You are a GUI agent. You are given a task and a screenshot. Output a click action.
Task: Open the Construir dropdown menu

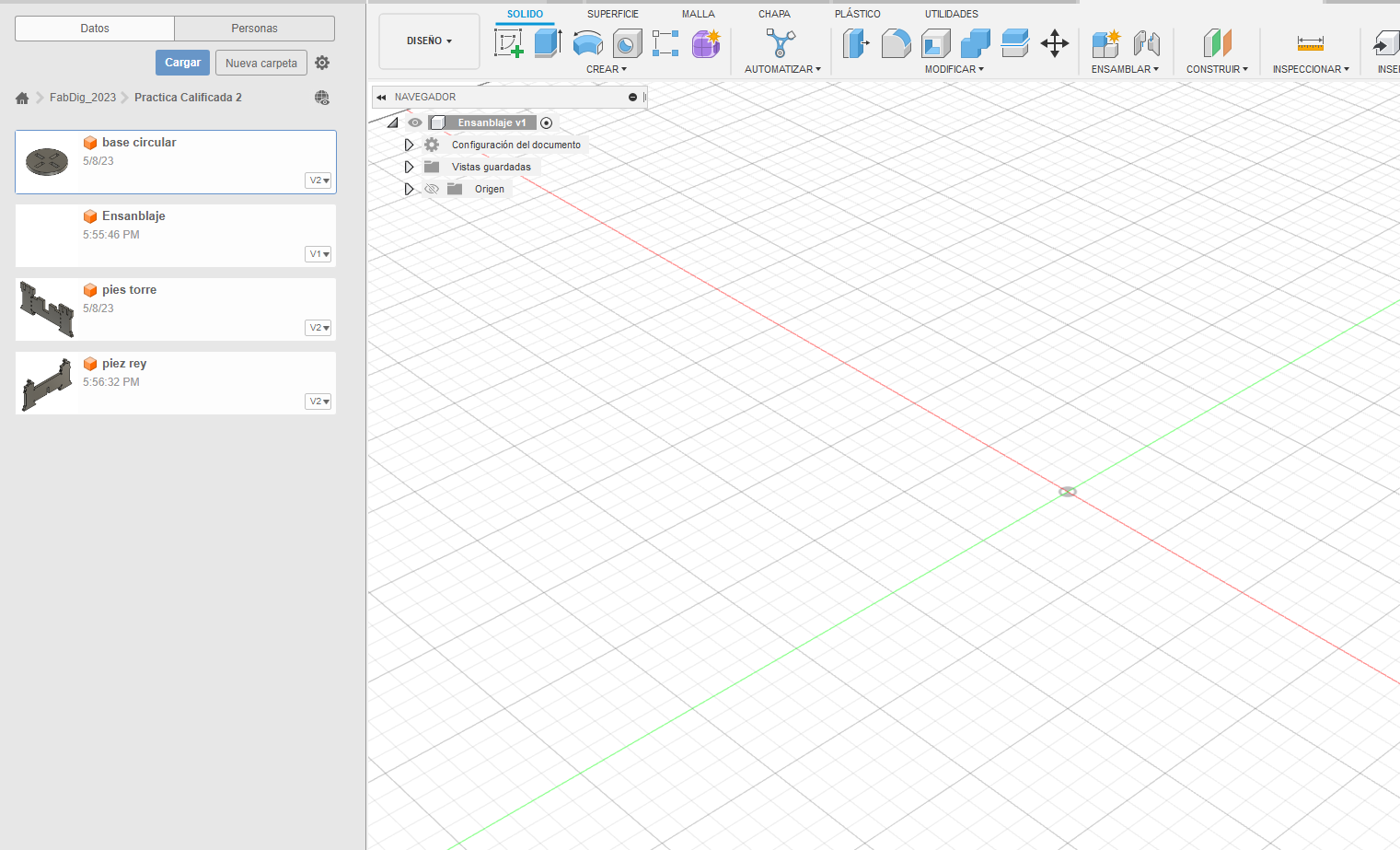(x=1217, y=69)
